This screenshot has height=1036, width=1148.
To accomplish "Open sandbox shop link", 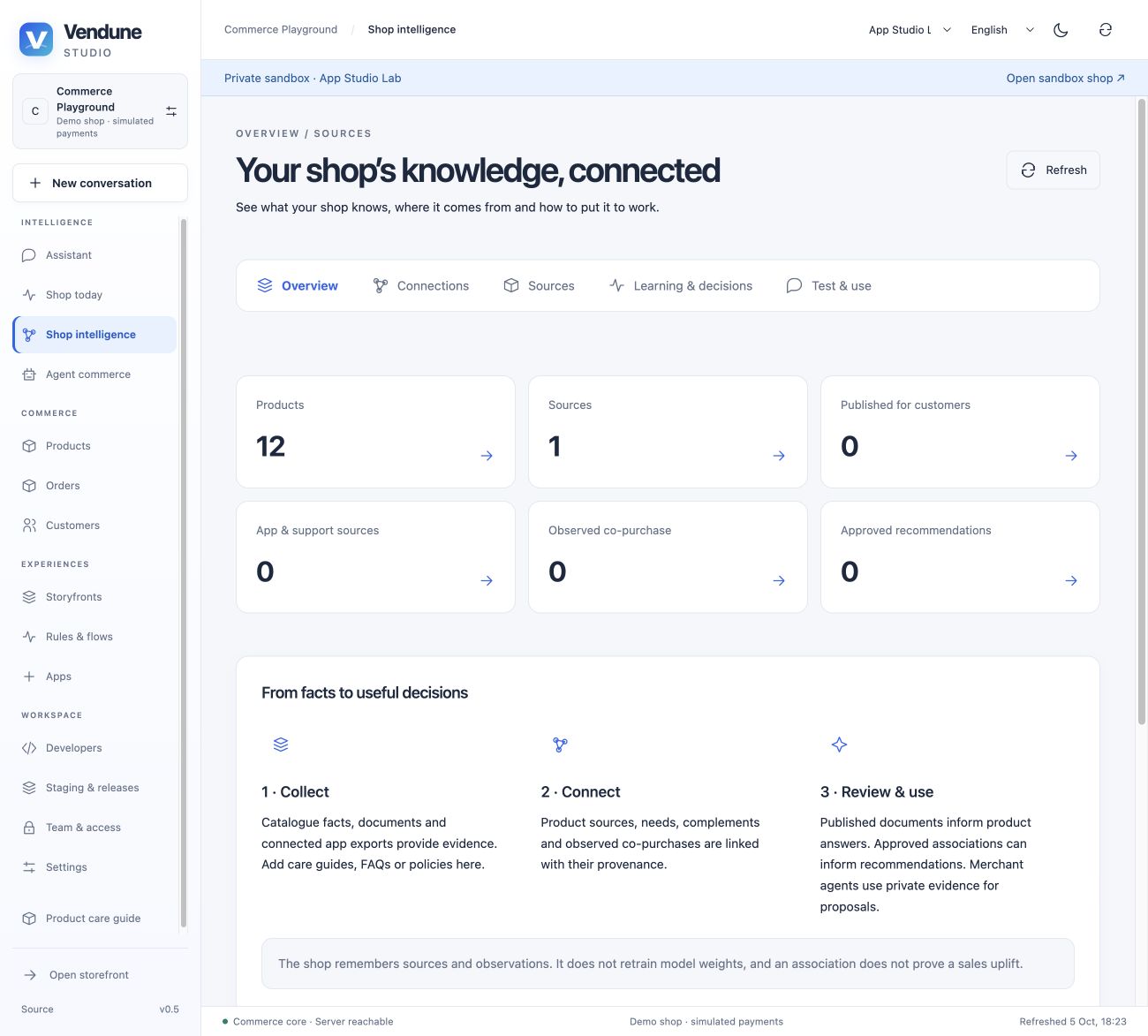I will [x=1065, y=79].
